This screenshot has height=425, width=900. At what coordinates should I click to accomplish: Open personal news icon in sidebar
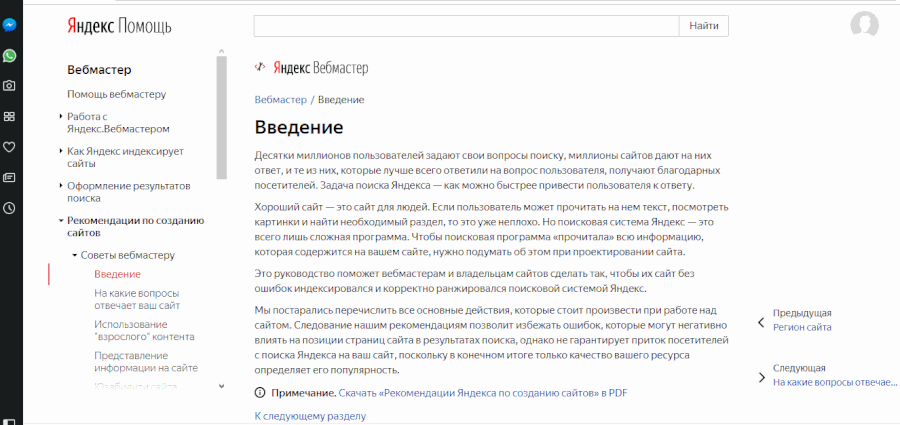(x=9, y=177)
